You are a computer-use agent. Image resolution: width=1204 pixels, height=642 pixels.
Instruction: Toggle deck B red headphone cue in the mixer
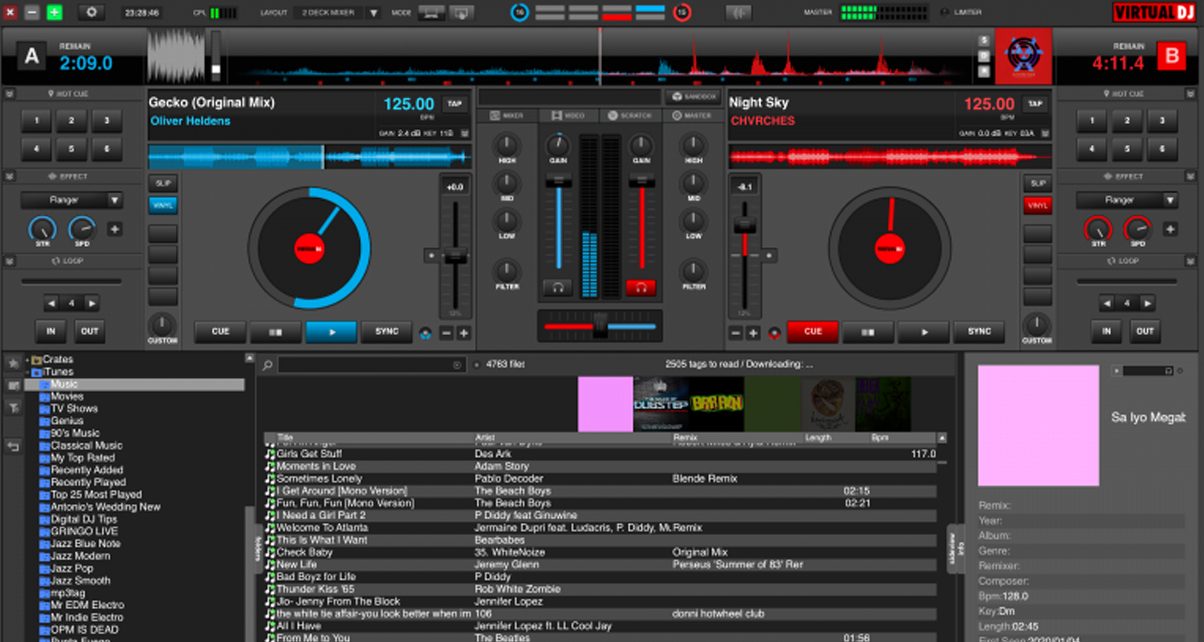pyautogui.click(x=641, y=287)
